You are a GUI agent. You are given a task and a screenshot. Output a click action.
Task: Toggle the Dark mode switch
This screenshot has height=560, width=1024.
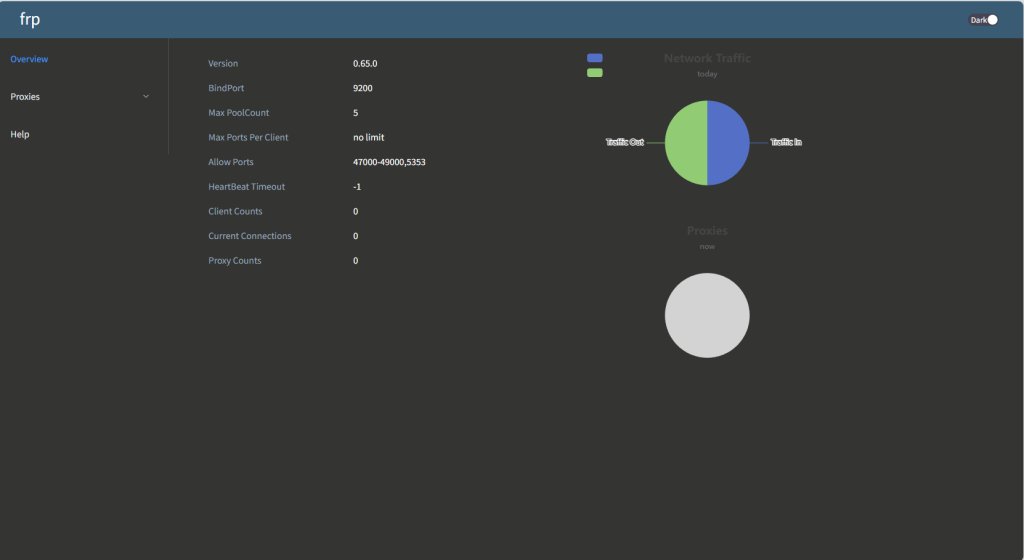click(x=984, y=20)
